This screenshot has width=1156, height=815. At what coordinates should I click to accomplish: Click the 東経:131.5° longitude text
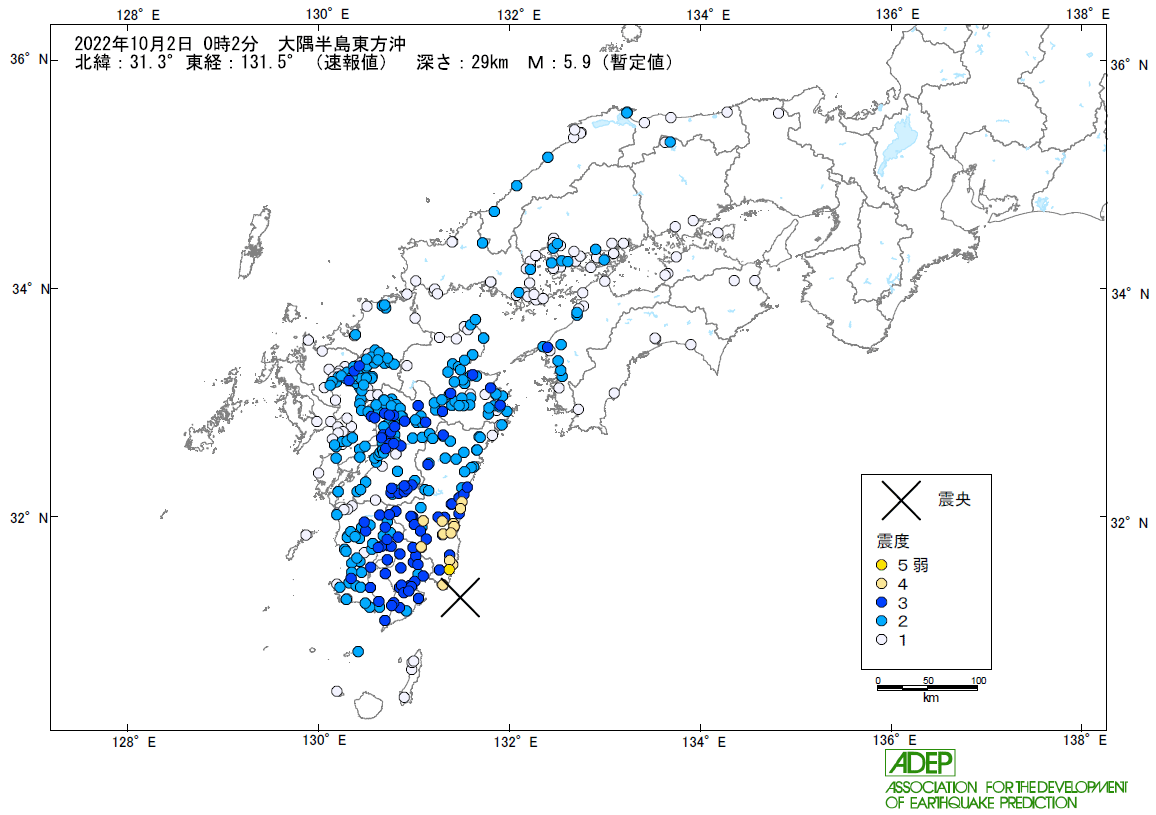pos(240,63)
